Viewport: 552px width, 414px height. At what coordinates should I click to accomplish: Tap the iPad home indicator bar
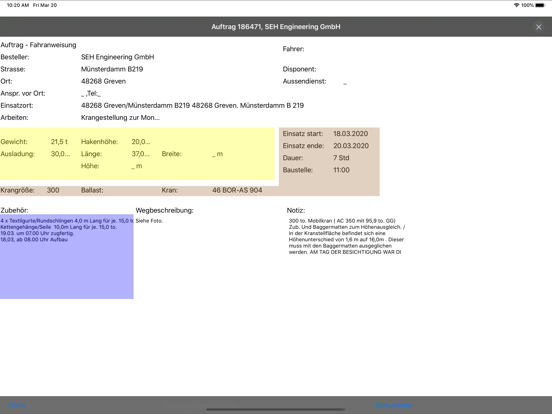(276, 410)
